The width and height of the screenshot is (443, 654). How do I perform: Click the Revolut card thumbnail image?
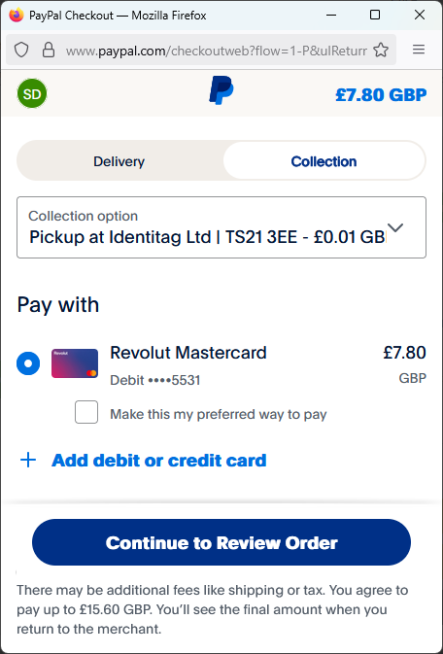[75, 363]
